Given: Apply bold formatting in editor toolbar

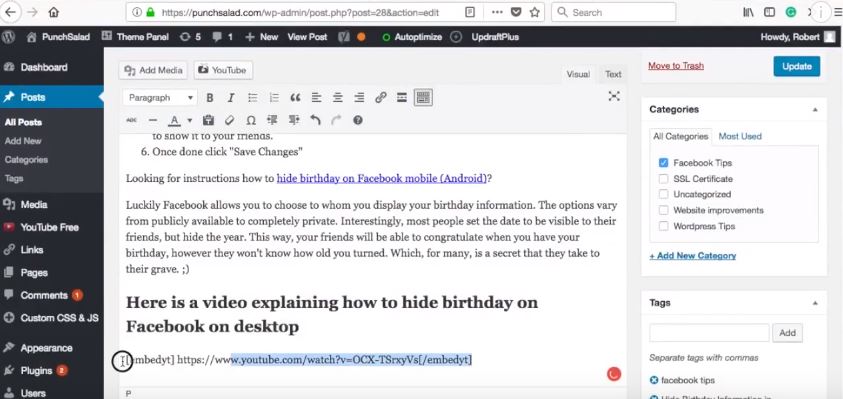Looking at the screenshot, I should point(210,98).
